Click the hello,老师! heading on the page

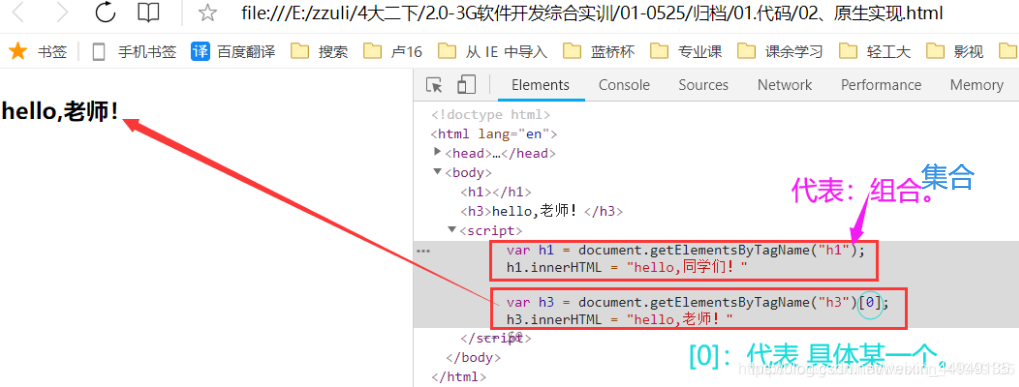tap(60, 111)
